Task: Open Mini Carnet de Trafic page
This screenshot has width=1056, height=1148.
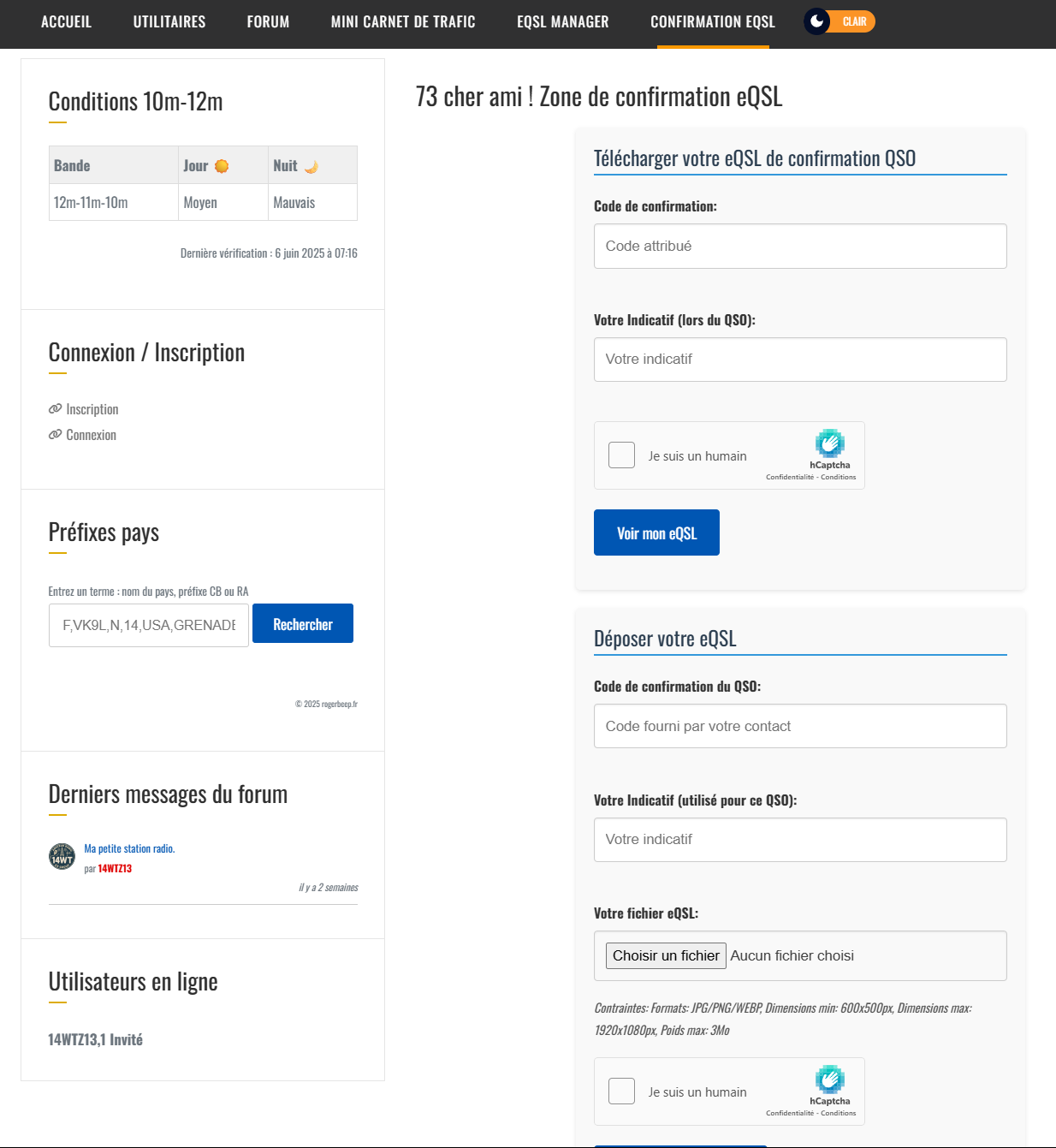Action: pos(403,22)
